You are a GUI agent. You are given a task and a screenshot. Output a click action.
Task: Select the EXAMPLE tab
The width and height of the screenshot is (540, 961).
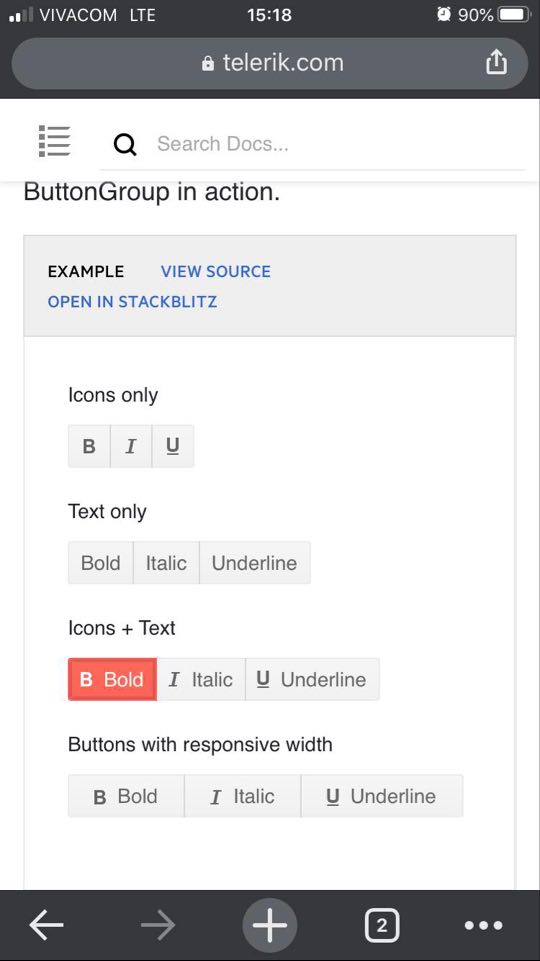tap(86, 272)
